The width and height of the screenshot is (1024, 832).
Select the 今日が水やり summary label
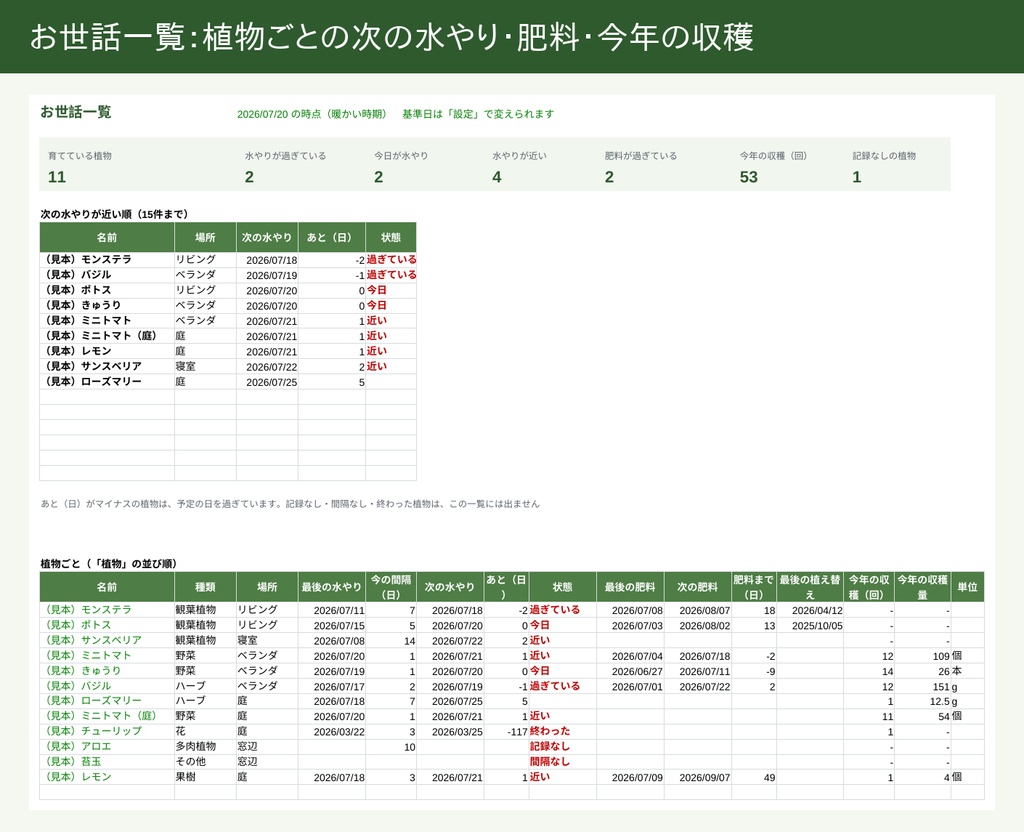click(x=401, y=155)
